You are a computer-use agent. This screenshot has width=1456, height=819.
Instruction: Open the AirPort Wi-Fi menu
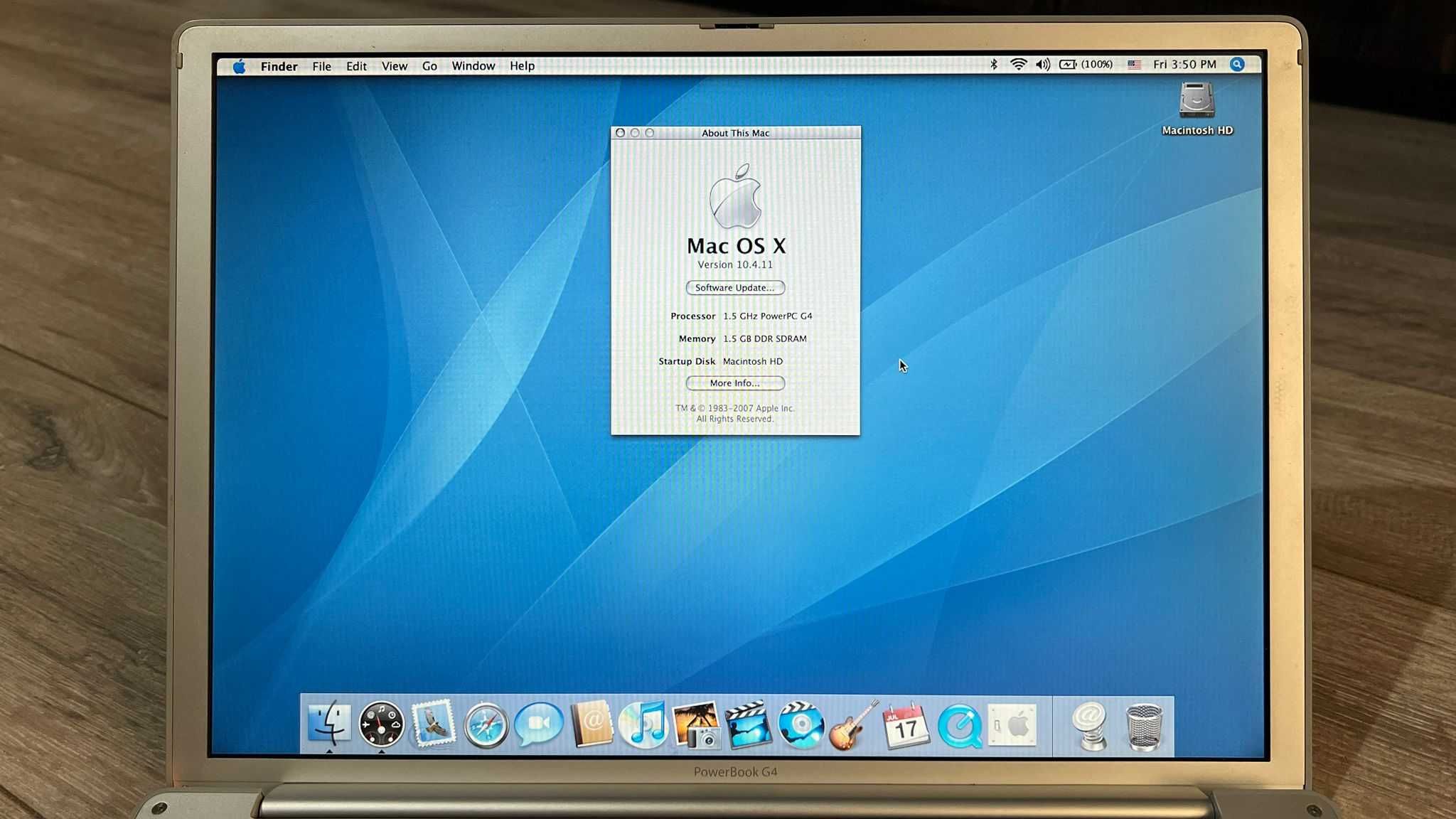coord(1018,64)
